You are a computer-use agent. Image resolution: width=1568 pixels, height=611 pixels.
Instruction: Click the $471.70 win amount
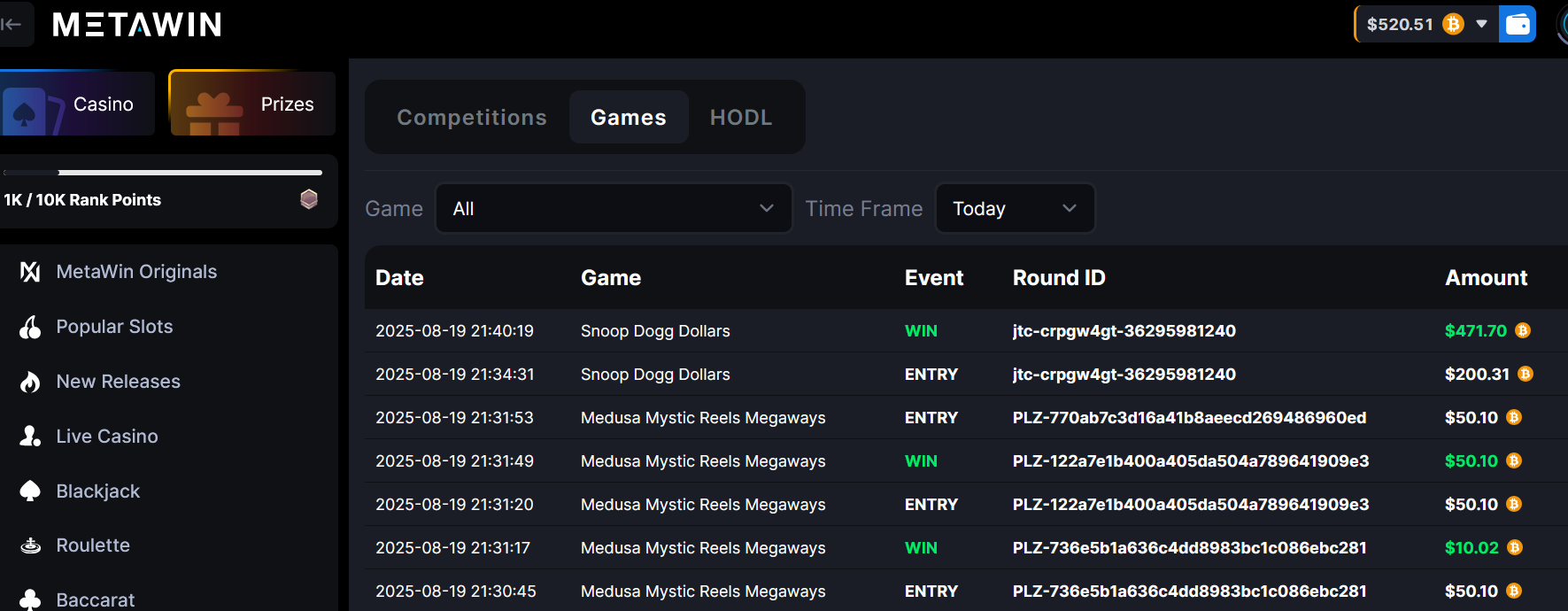[1476, 331]
